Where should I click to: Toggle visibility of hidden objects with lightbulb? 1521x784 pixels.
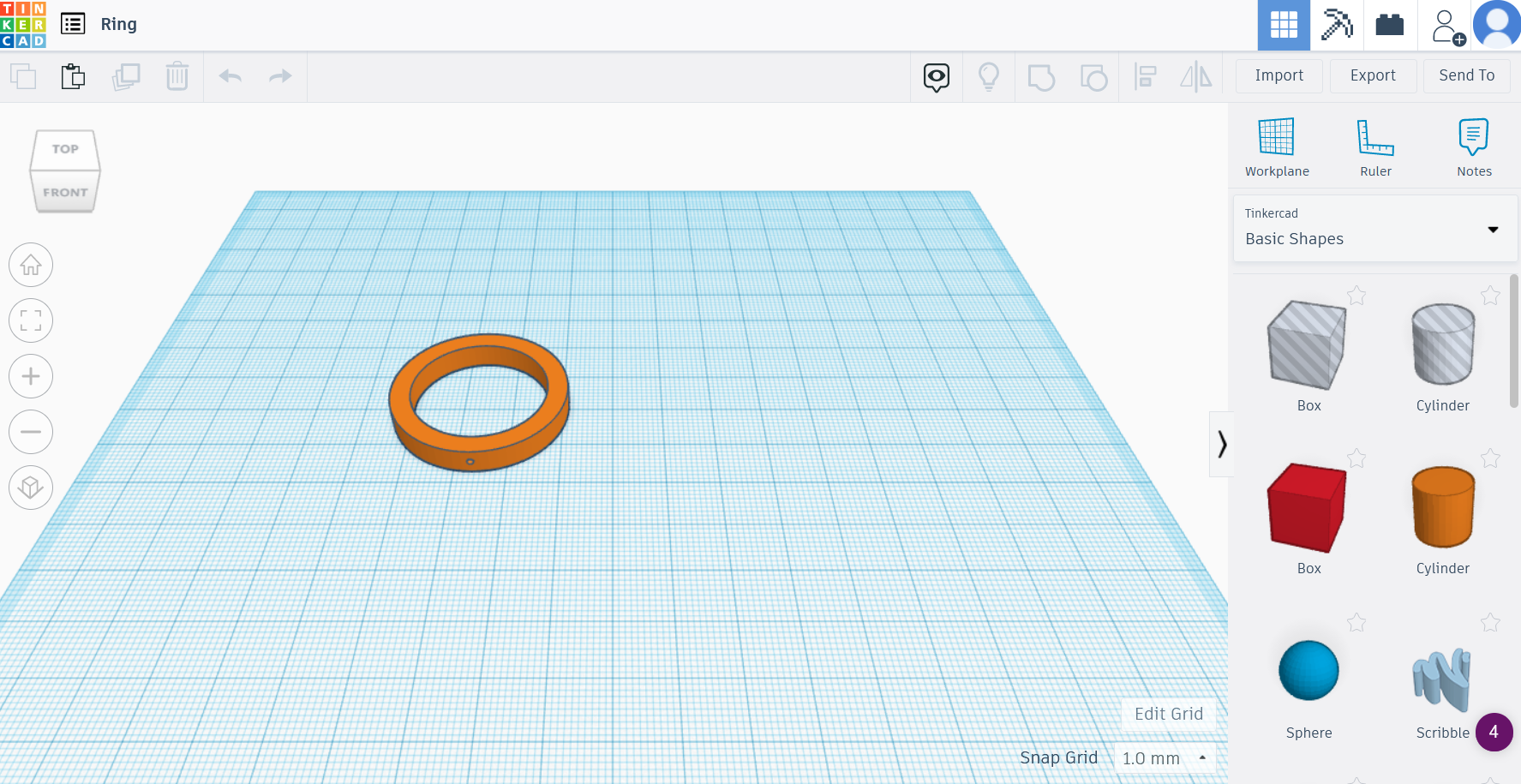(989, 76)
